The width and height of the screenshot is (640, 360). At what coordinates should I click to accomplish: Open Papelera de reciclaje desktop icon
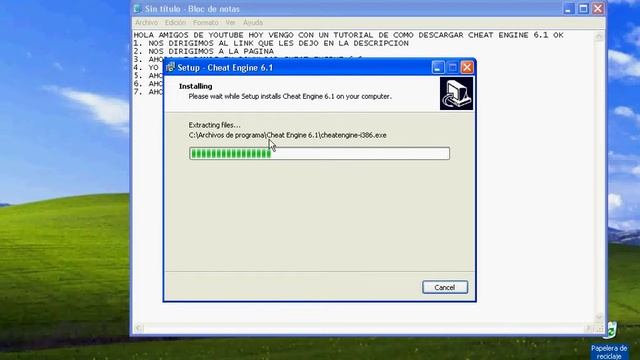[609, 340]
